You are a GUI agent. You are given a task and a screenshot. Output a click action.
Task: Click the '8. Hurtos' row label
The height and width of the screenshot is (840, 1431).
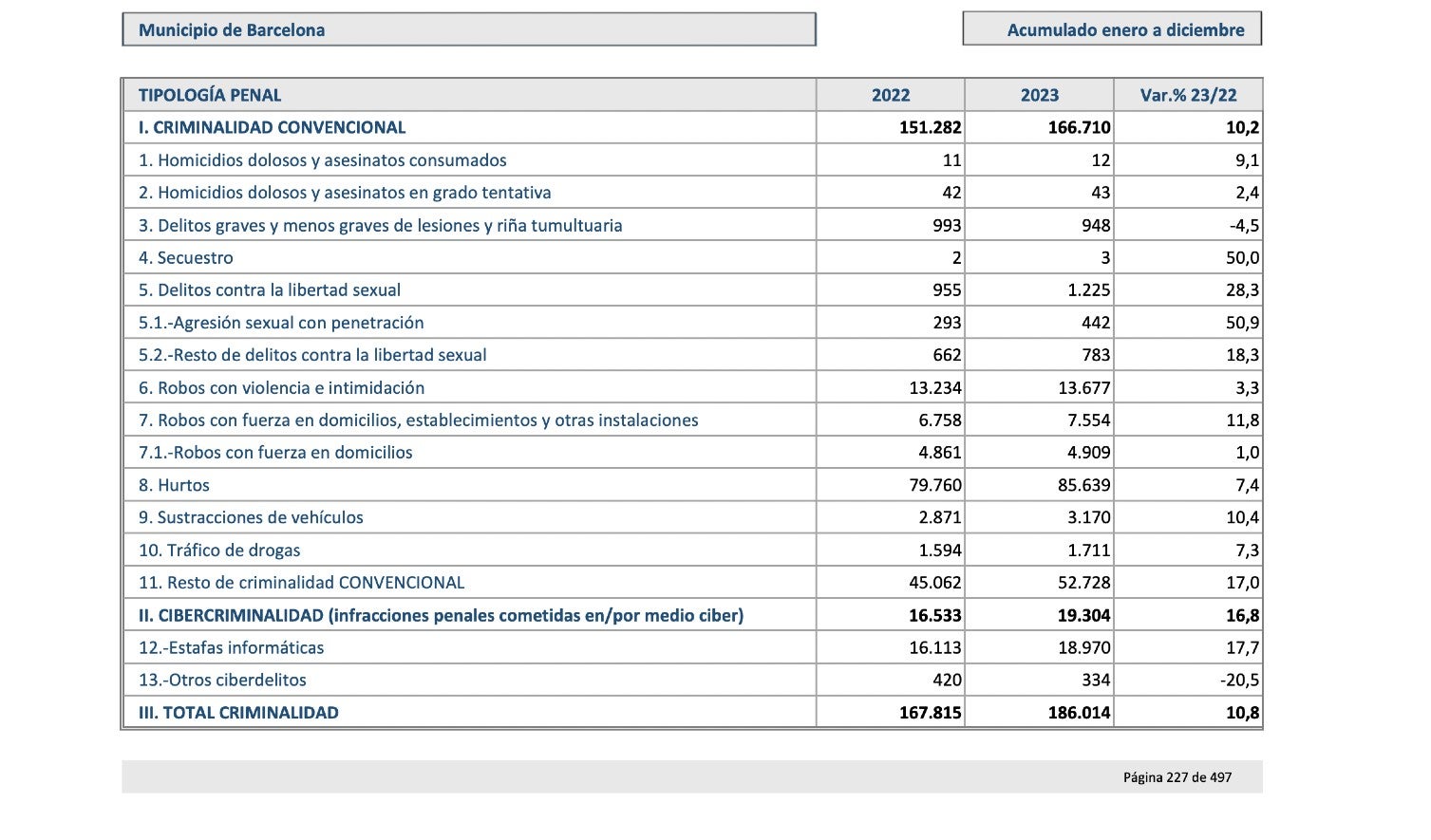(174, 485)
